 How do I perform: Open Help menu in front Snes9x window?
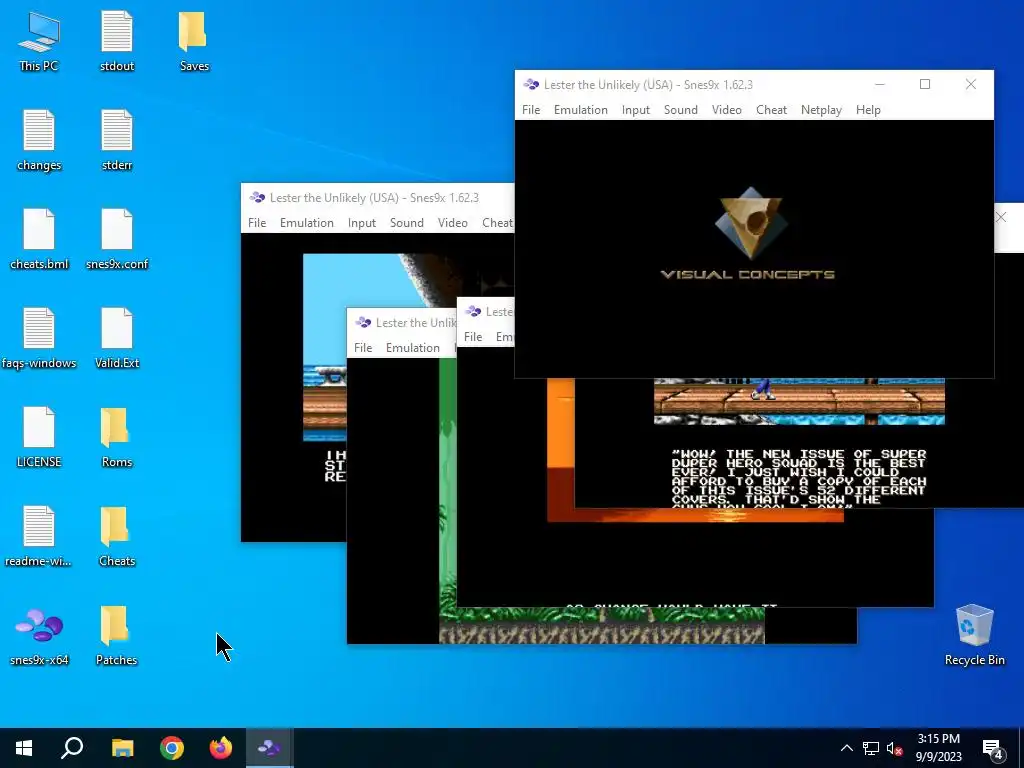[868, 110]
